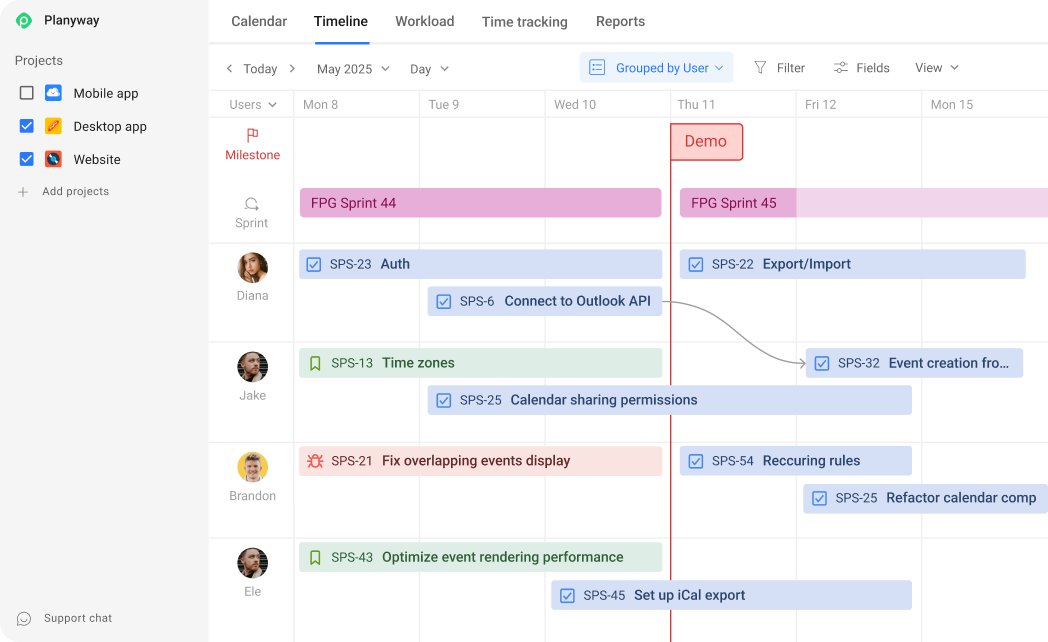This screenshot has width=1048, height=642.
Task: Switch to the Workload tab
Action: coord(424,21)
